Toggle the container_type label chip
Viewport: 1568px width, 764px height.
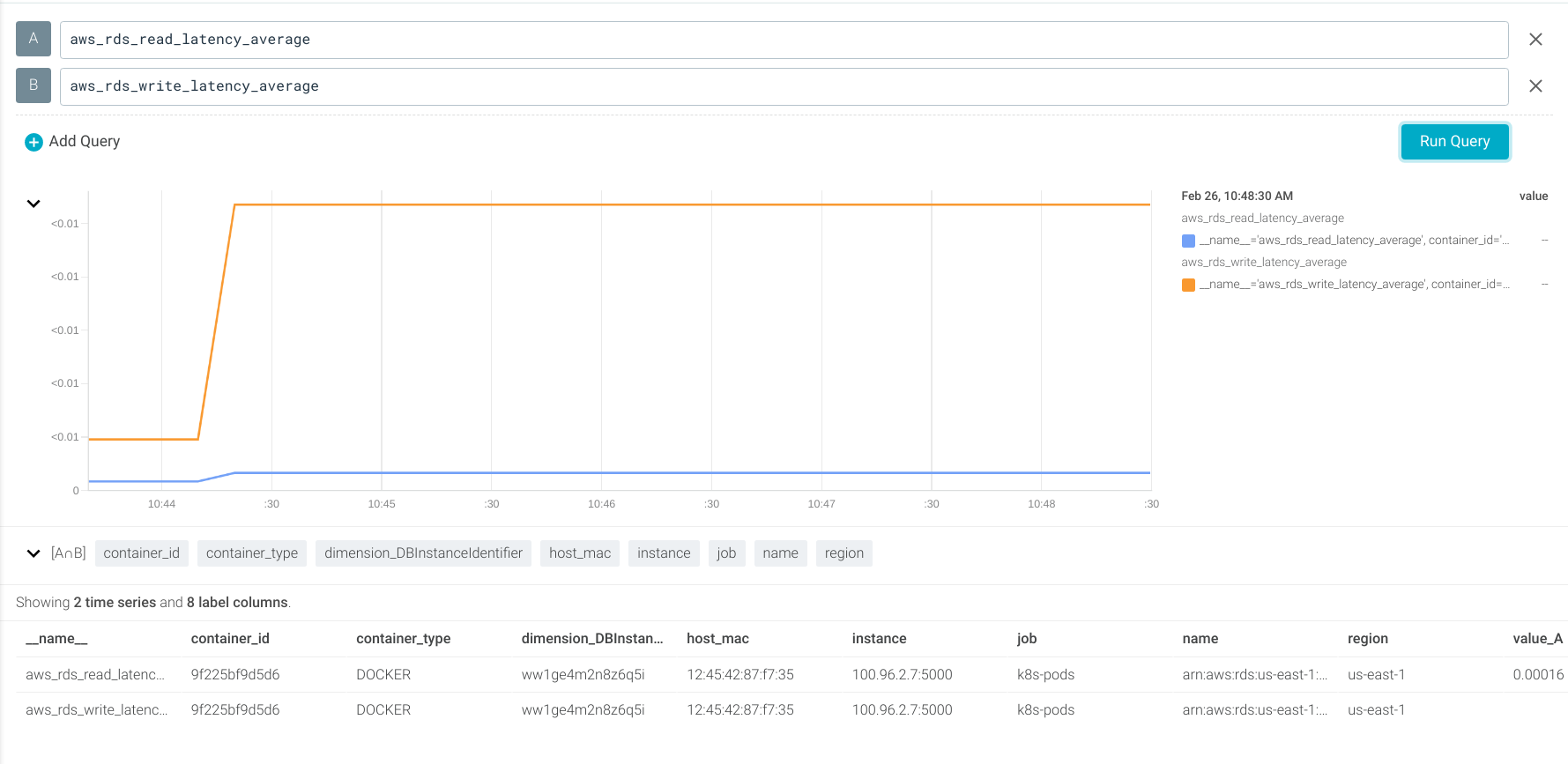(252, 553)
